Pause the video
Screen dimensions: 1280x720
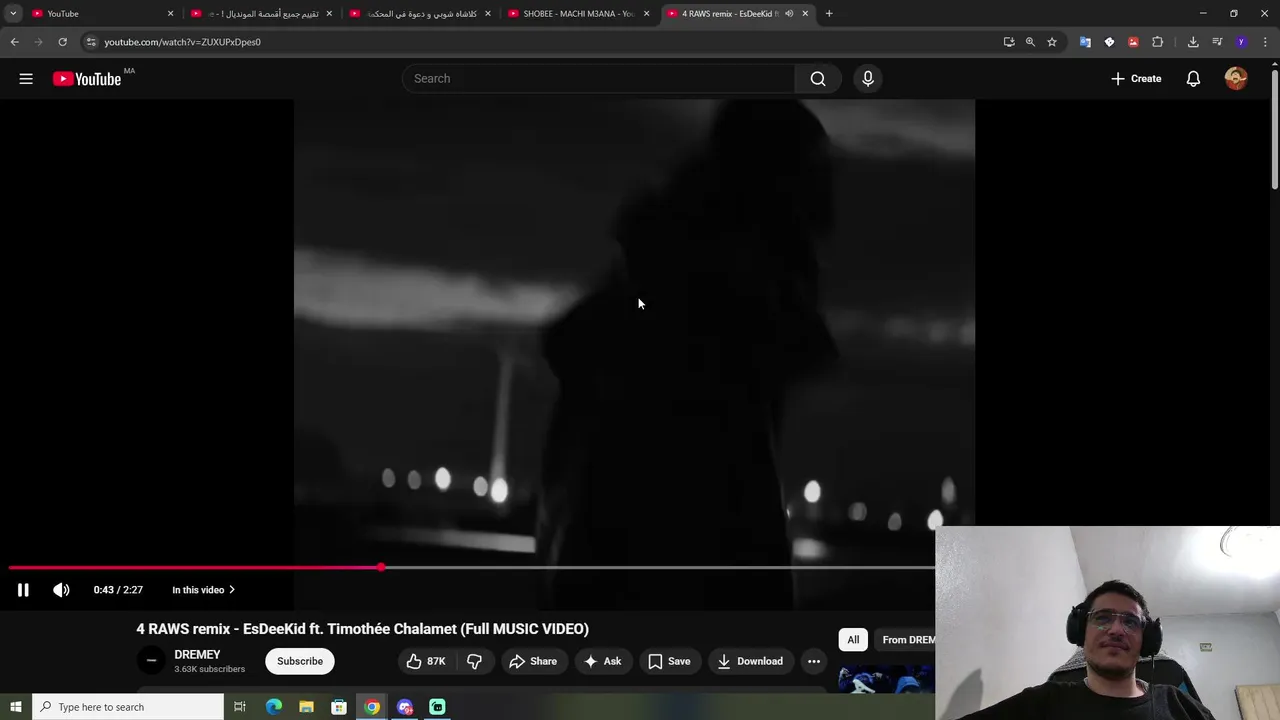(23, 590)
